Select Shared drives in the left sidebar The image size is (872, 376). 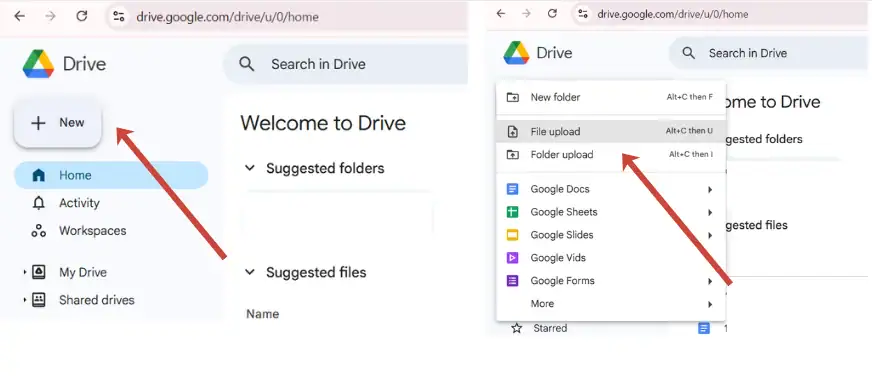pyautogui.click(x=97, y=300)
